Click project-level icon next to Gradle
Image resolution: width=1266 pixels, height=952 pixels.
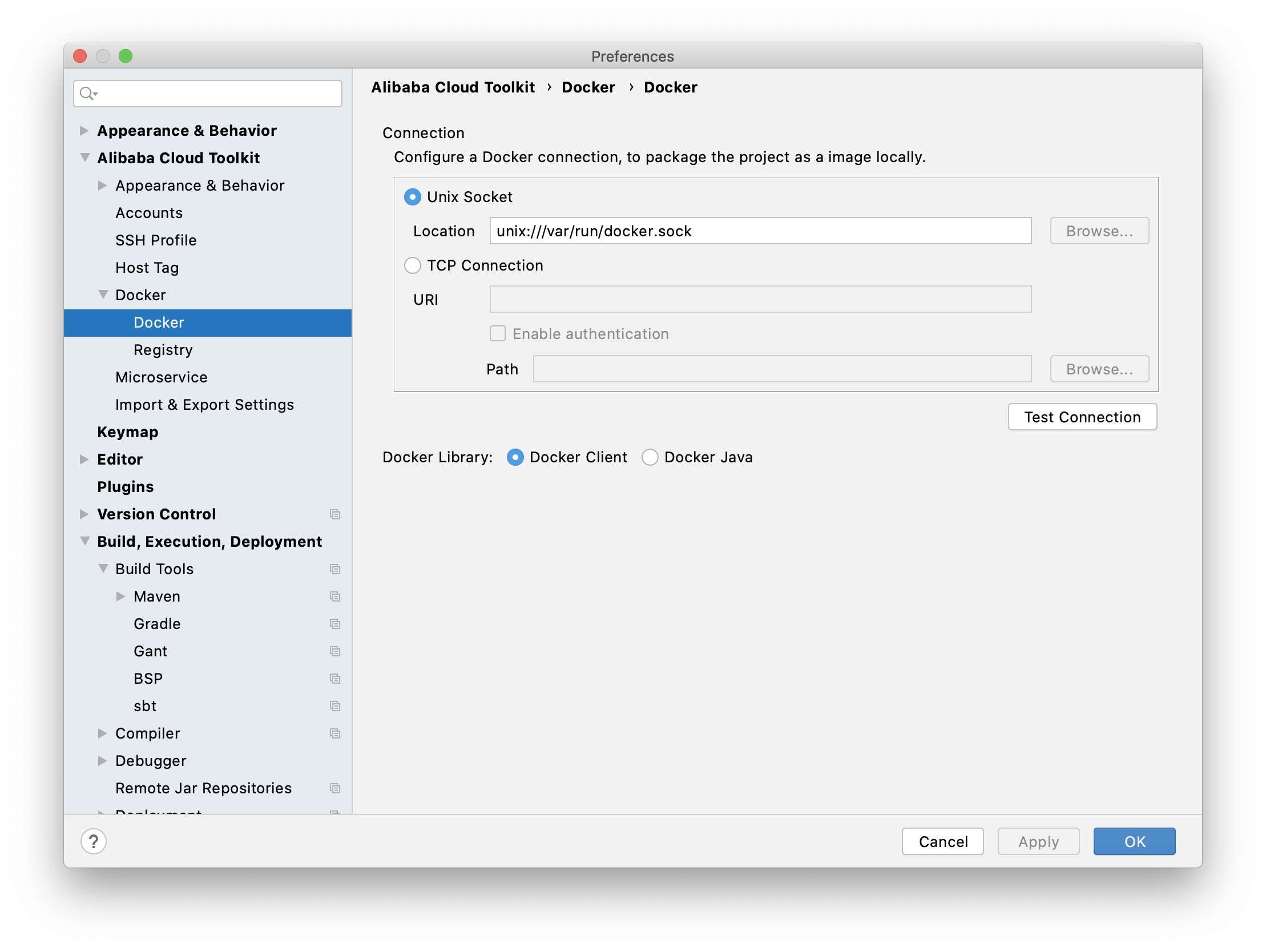335,624
